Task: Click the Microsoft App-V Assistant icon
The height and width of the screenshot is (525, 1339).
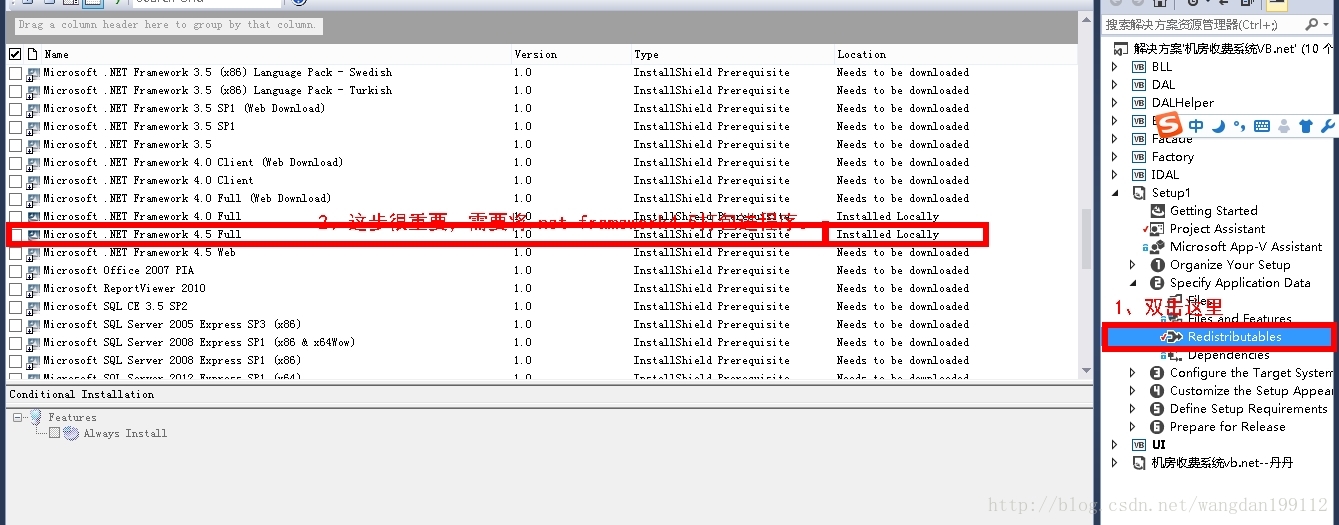Action: coord(1158,247)
